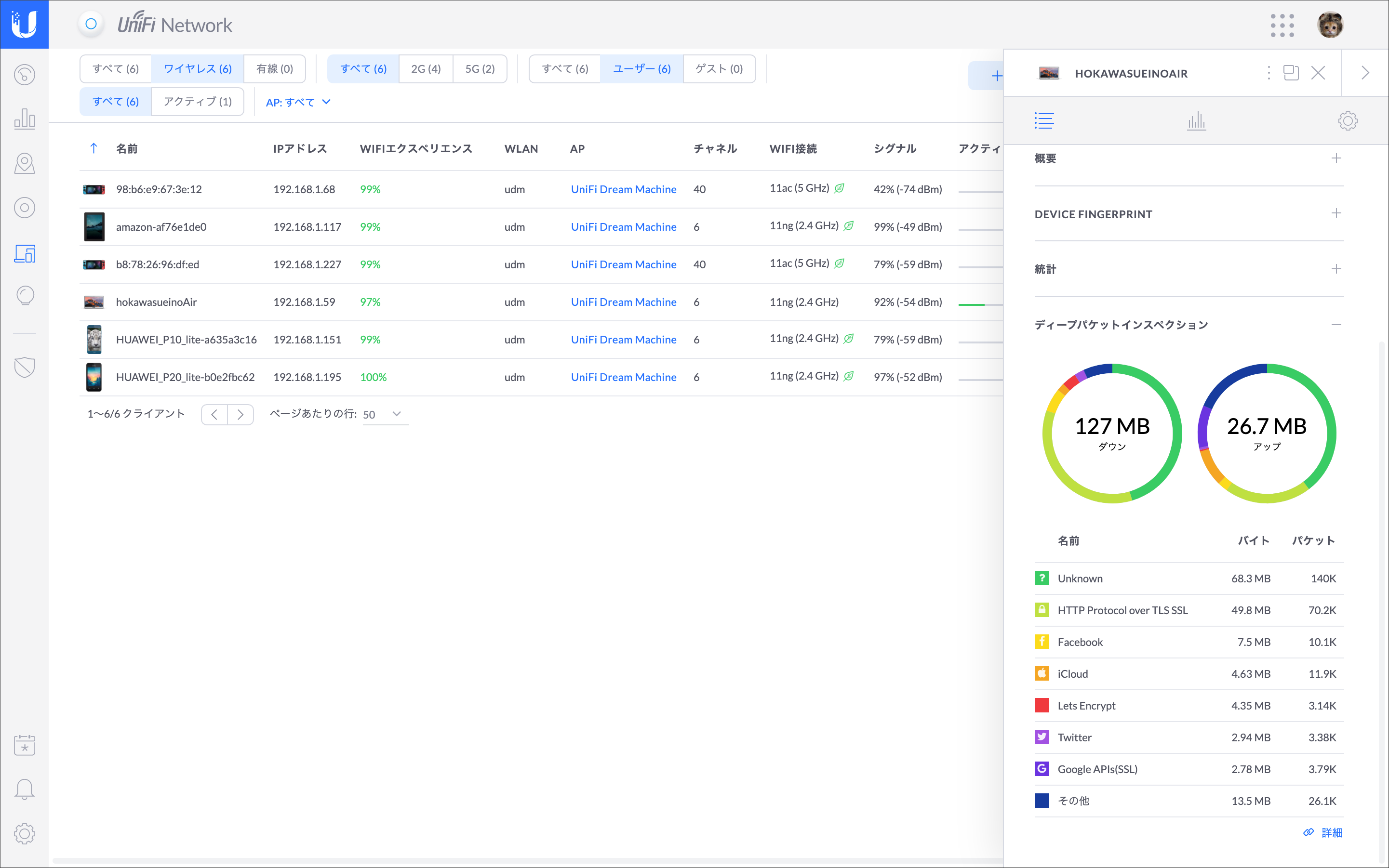
Task: Select すべて (6) band filter
Action: [x=363, y=69]
